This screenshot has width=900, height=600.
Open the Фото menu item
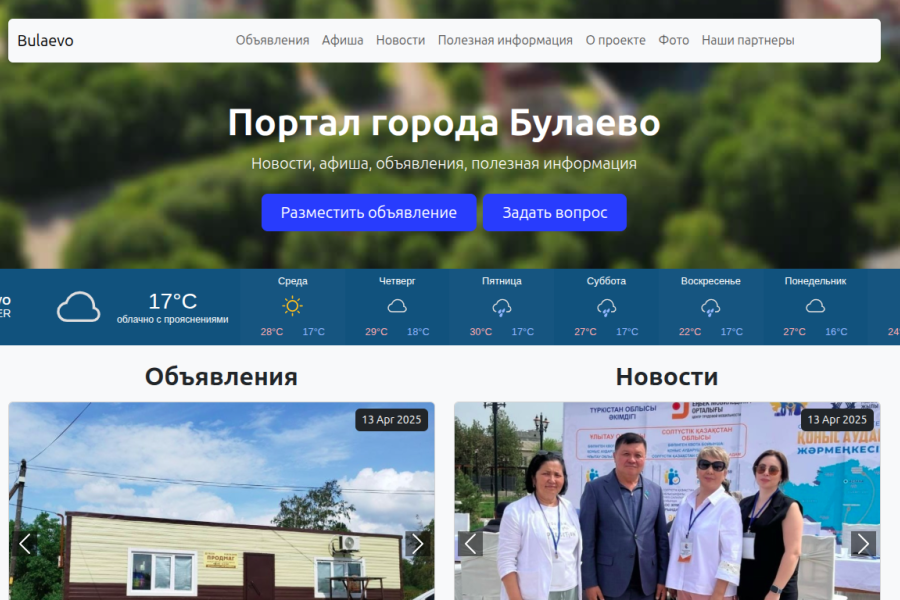(x=673, y=41)
